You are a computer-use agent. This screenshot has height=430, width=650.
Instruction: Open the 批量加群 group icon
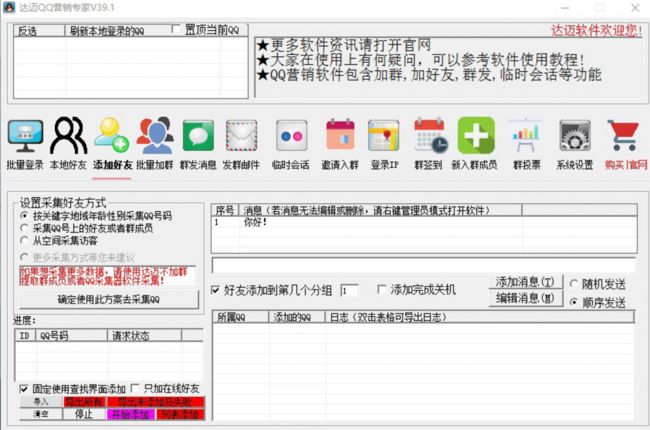[155, 135]
